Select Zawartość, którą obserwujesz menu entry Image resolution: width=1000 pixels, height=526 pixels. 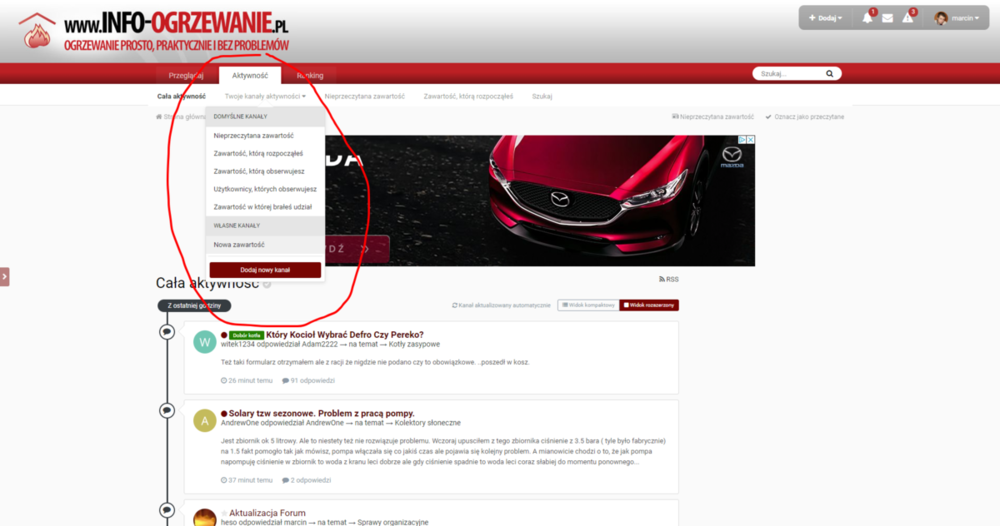tap(259, 171)
